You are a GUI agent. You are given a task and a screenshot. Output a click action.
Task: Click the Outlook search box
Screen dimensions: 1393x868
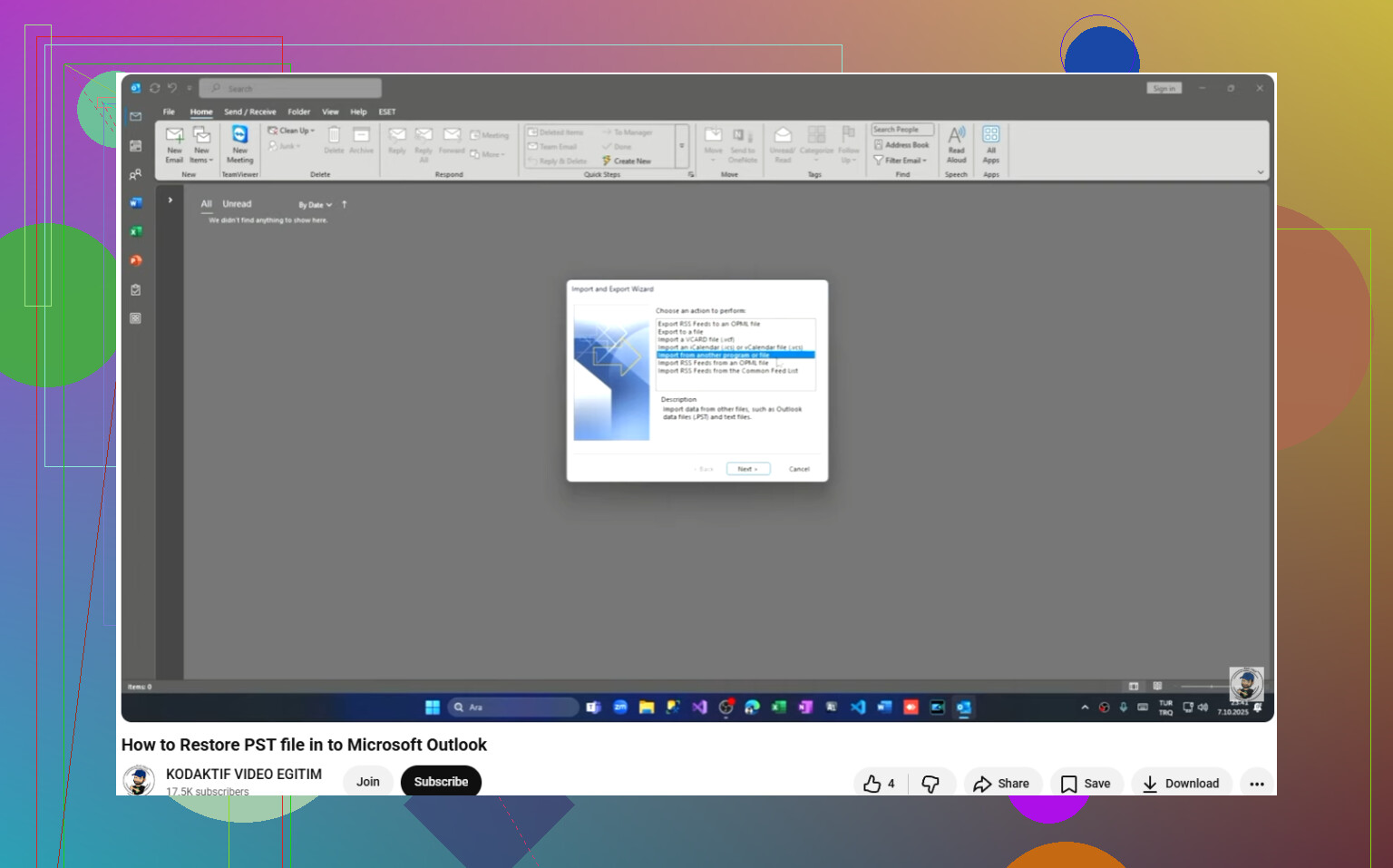tap(290, 88)
